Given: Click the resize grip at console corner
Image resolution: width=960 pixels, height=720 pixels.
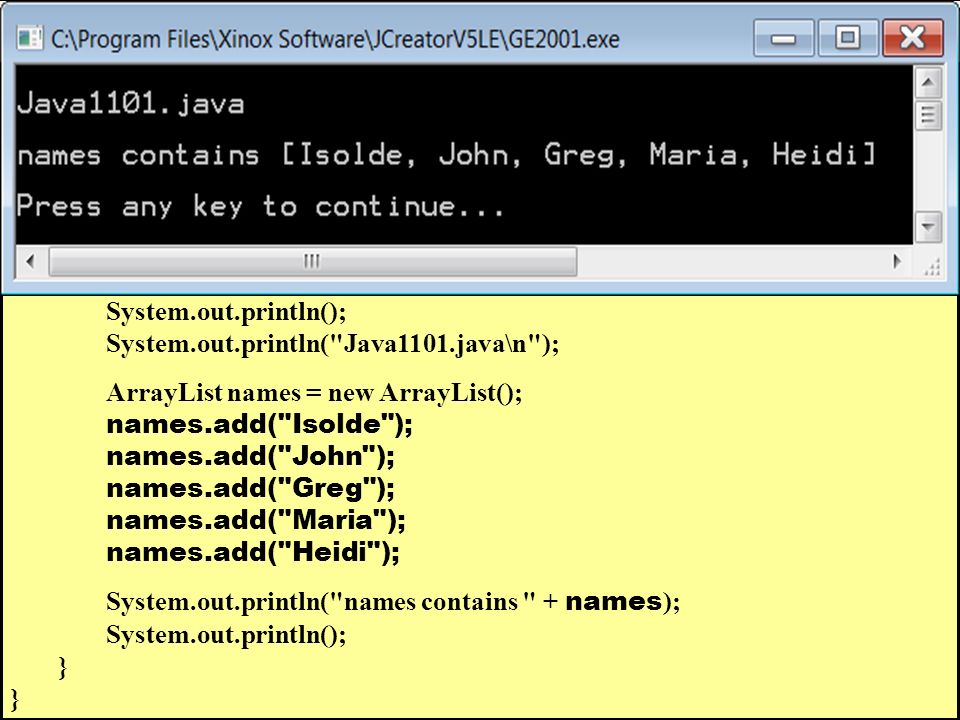Looking at the screenshot, I should pyautogui.click(x=931, y=266).
